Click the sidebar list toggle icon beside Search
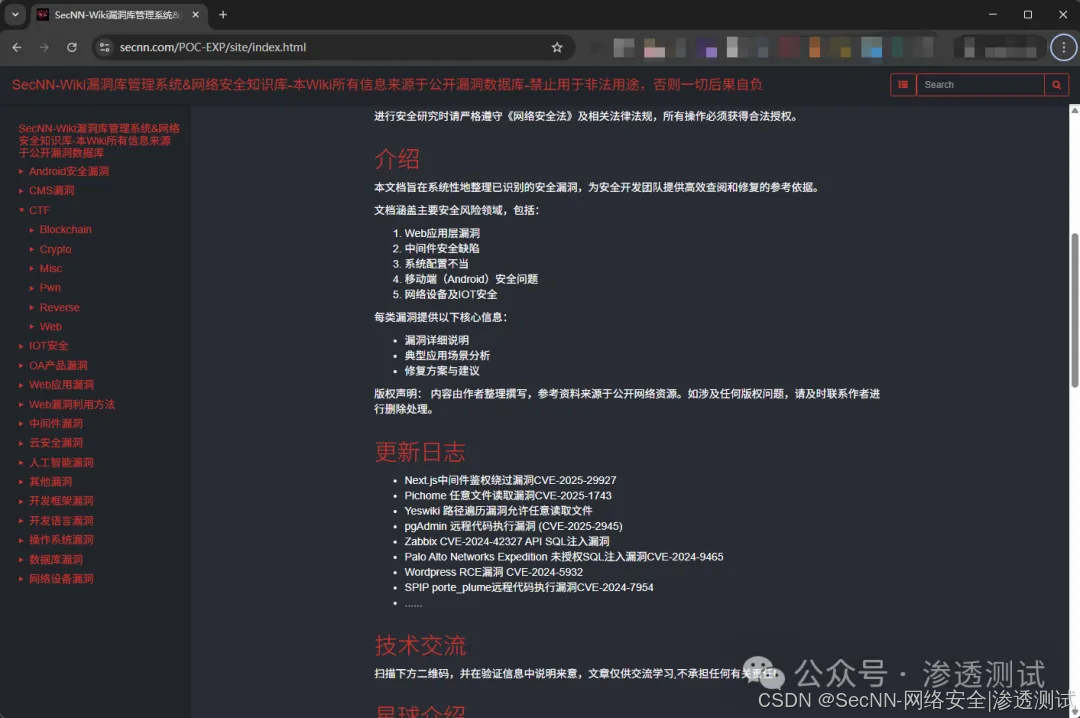 coord(902,85)
